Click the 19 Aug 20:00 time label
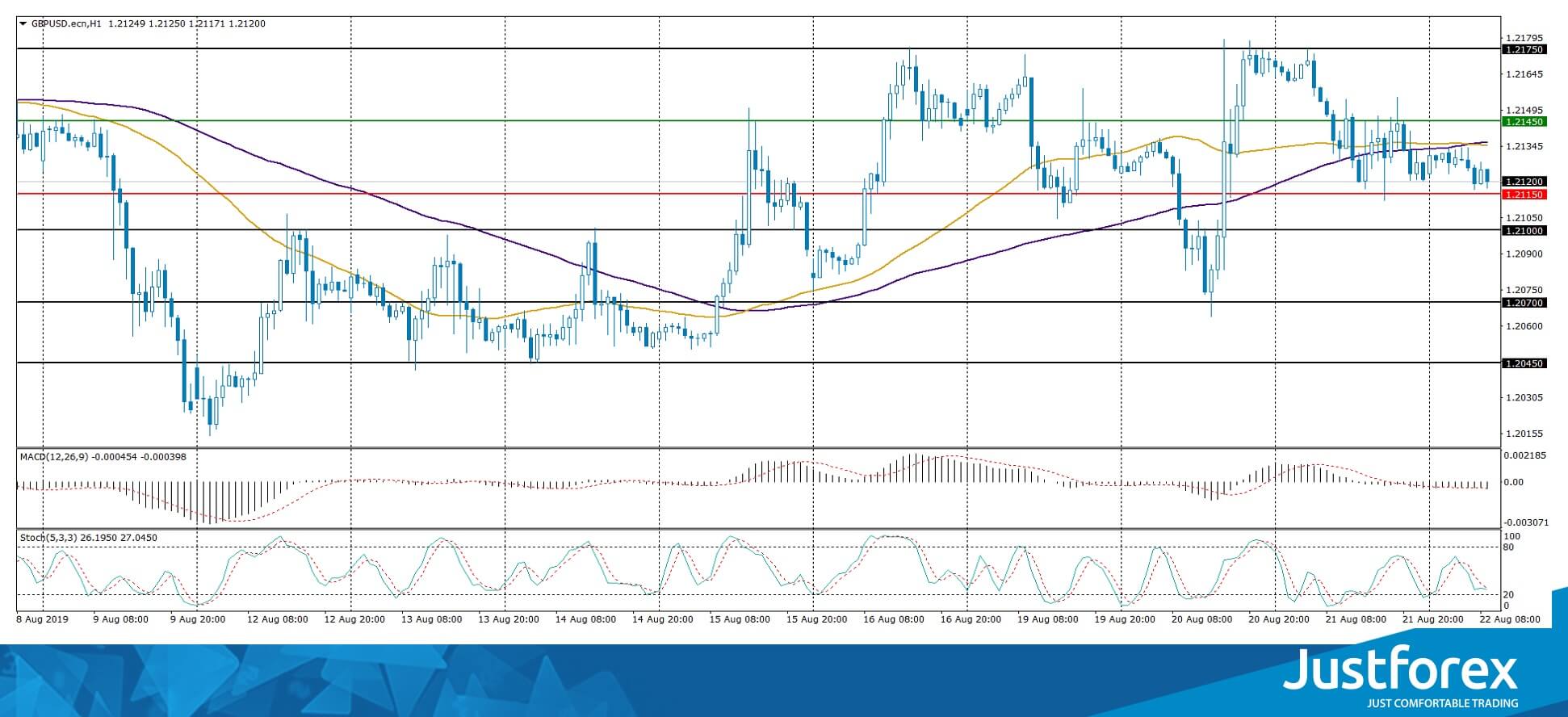1568x717 pixels. (1125, 620)
